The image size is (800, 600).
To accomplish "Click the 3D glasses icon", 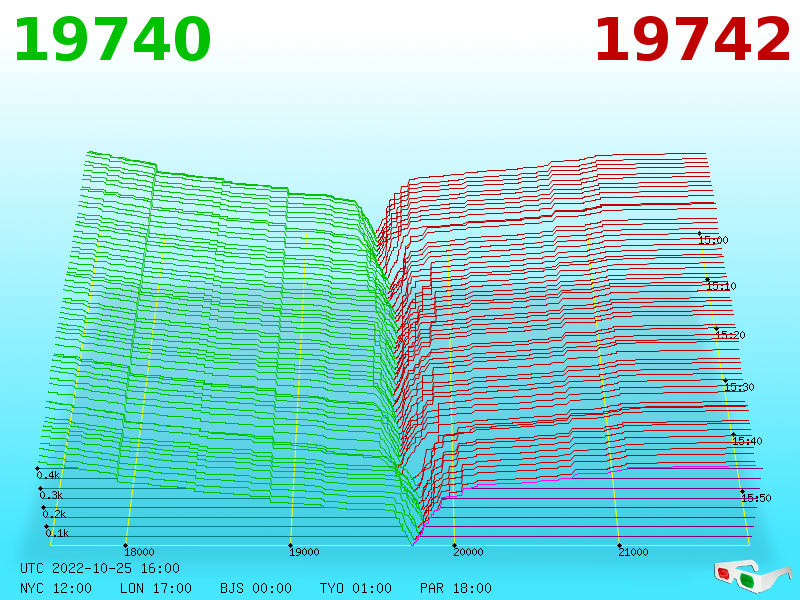I will point(752,576).
